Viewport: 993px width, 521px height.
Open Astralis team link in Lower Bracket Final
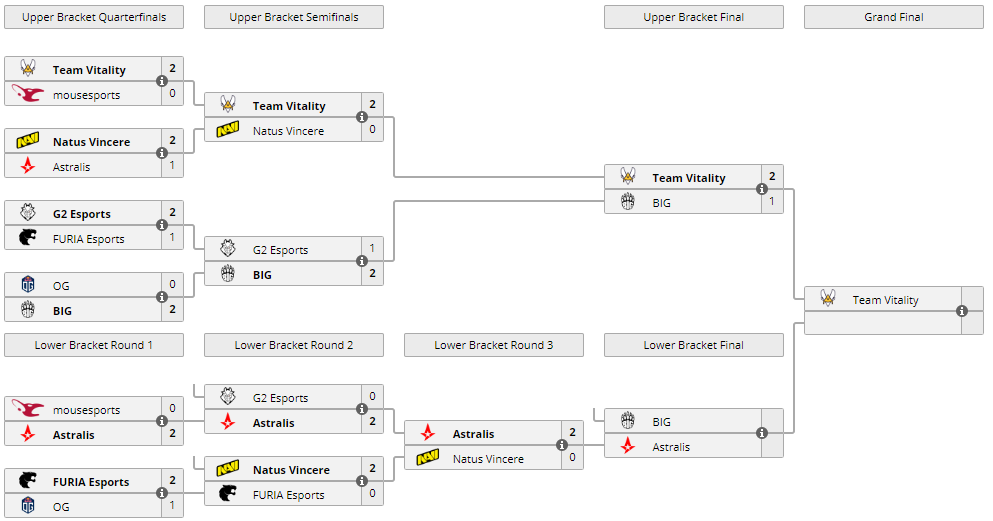click(x=671, y=447)
